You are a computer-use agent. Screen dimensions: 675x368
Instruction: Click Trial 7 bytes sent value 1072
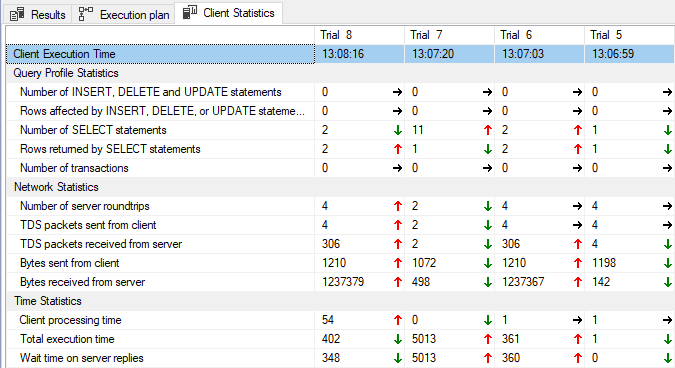point(424,263)
